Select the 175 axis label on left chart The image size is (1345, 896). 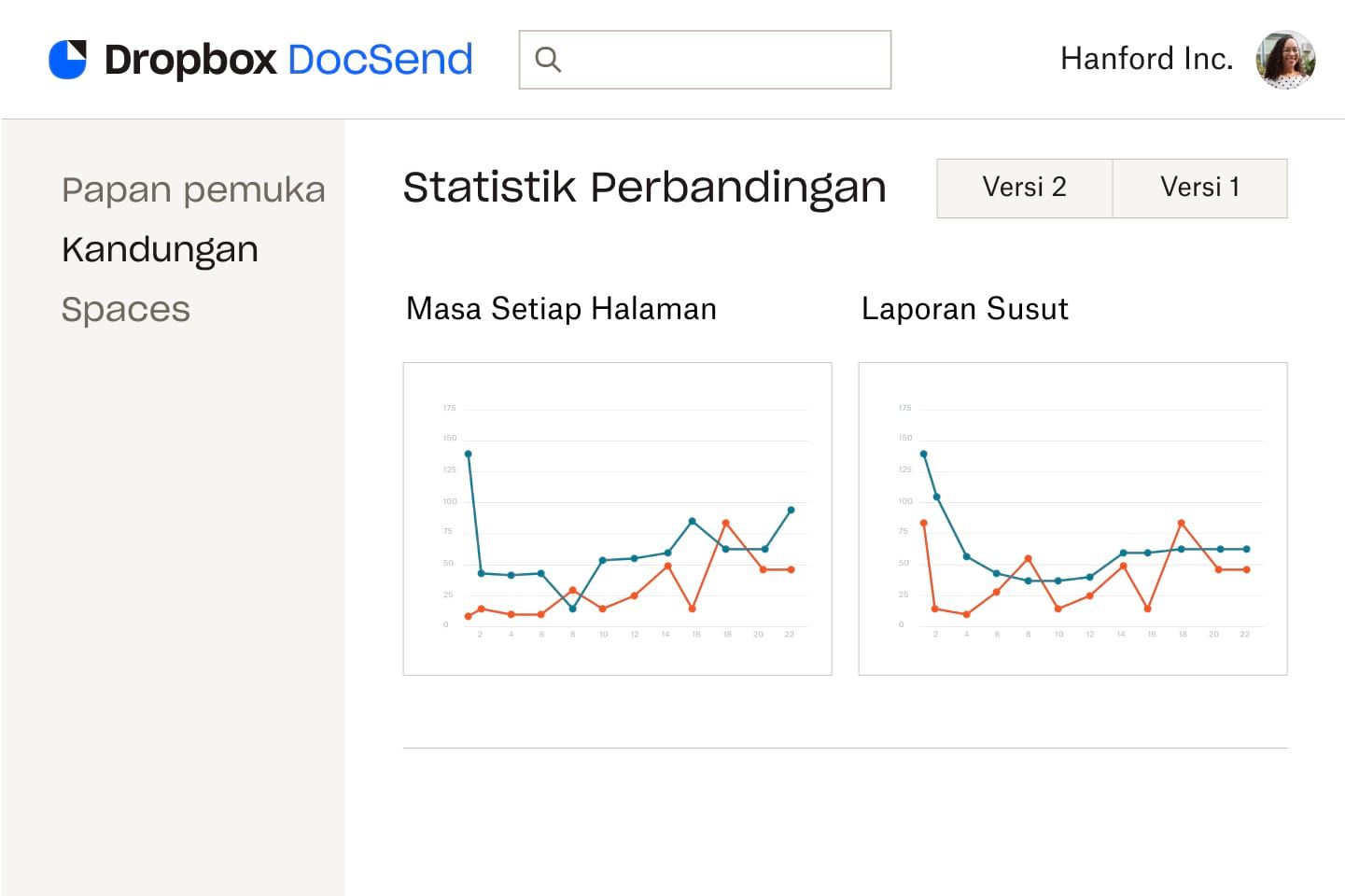[448, 408]
